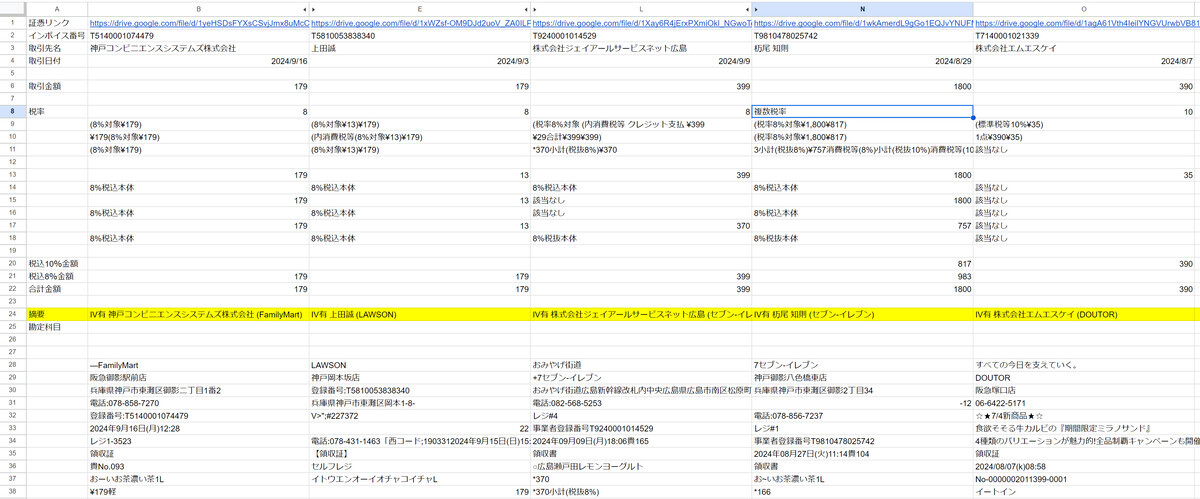Click the 電話:078-858-7270 cell

(198, 403)
